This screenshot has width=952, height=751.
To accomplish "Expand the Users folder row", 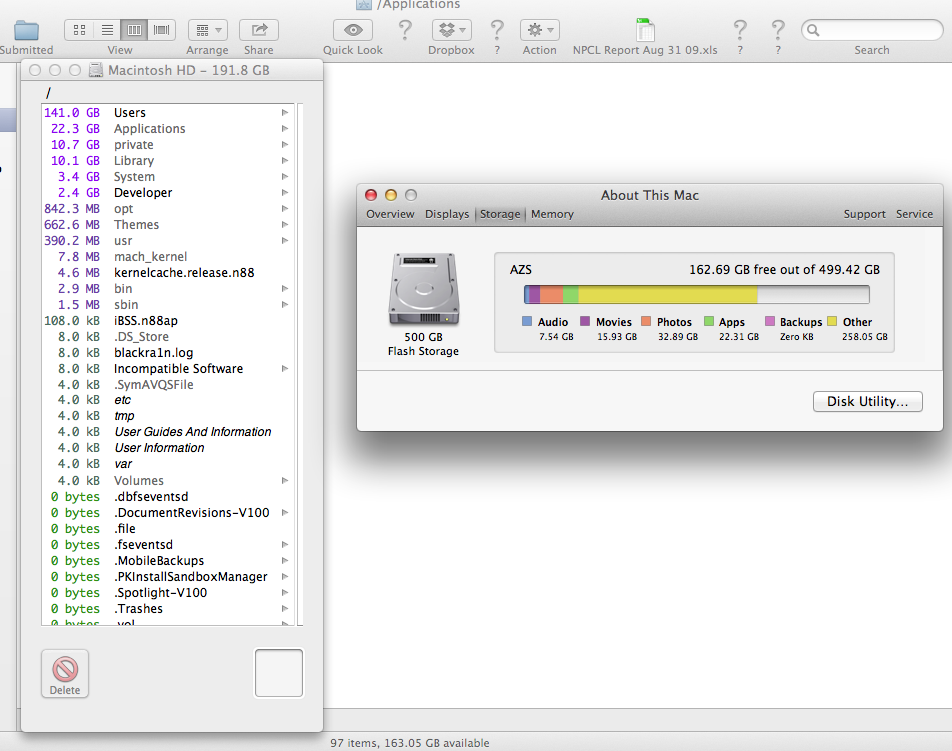I will click(x=285, y=113).
